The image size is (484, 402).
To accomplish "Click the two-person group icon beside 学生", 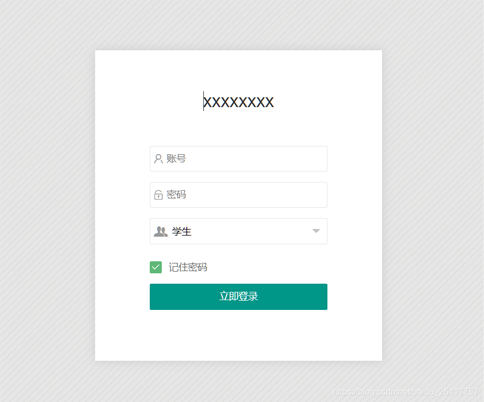I will (161, 231).
